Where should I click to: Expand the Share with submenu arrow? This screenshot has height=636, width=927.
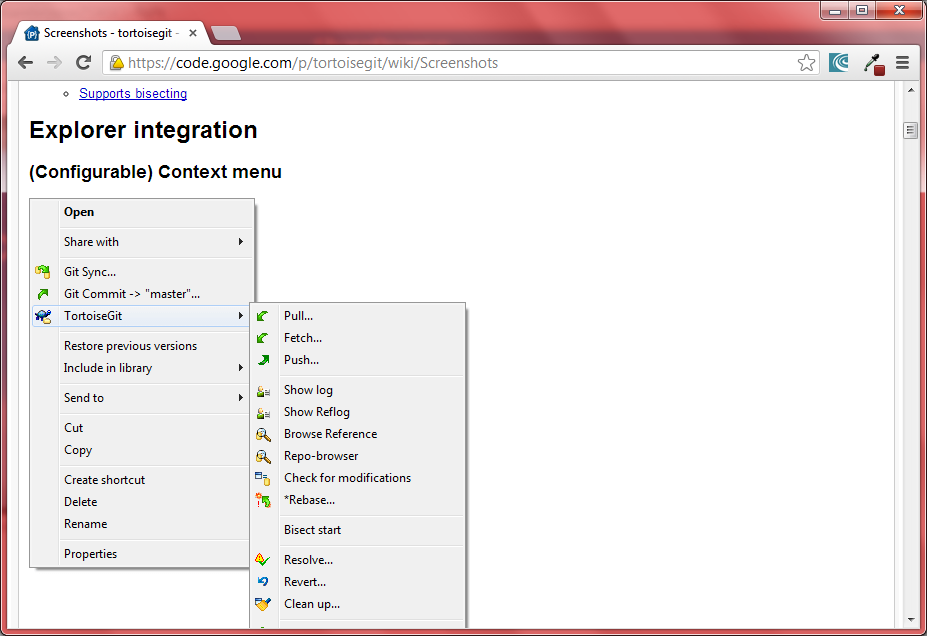point(240,242)
